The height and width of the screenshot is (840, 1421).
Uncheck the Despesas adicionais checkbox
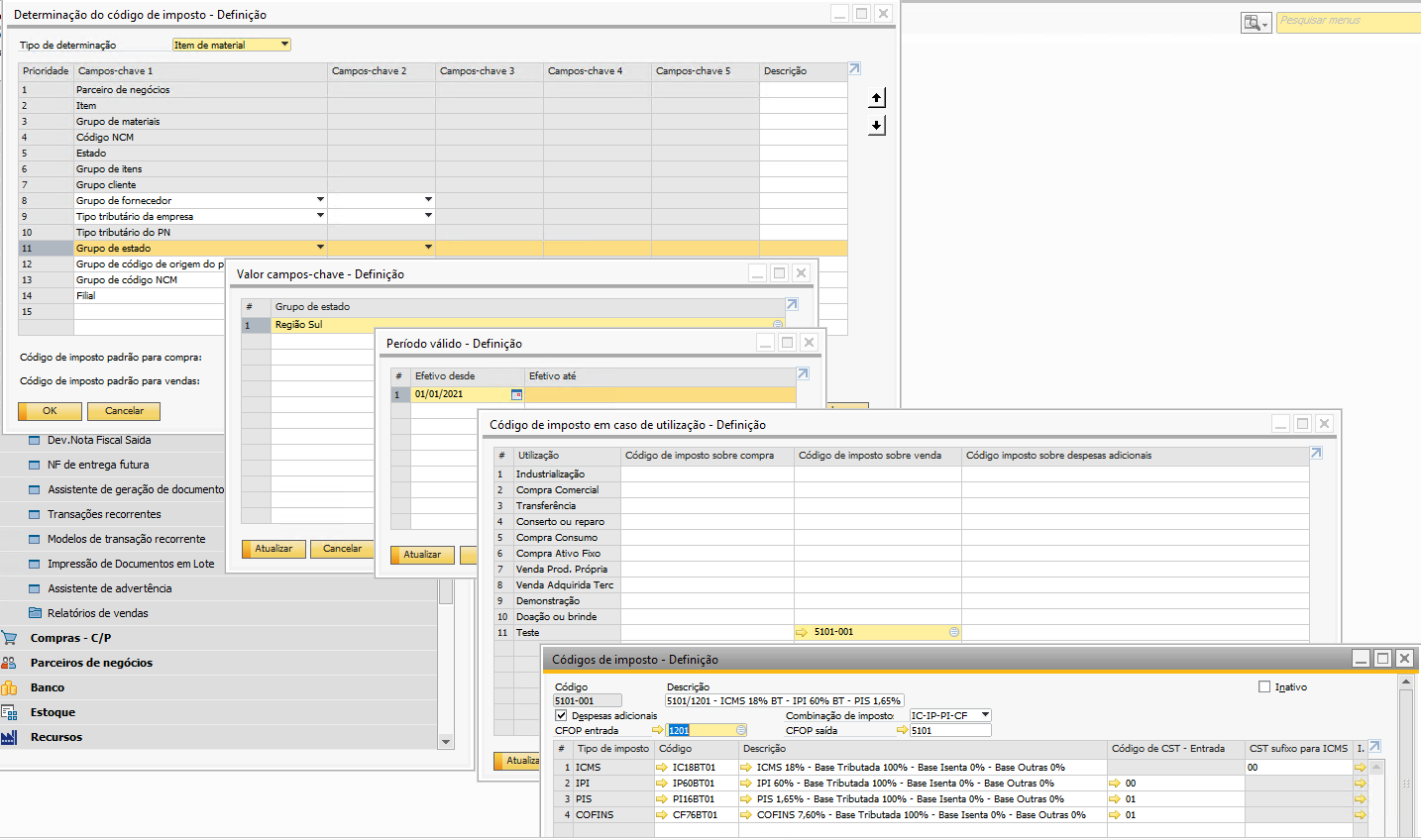(x=561, y=715)
